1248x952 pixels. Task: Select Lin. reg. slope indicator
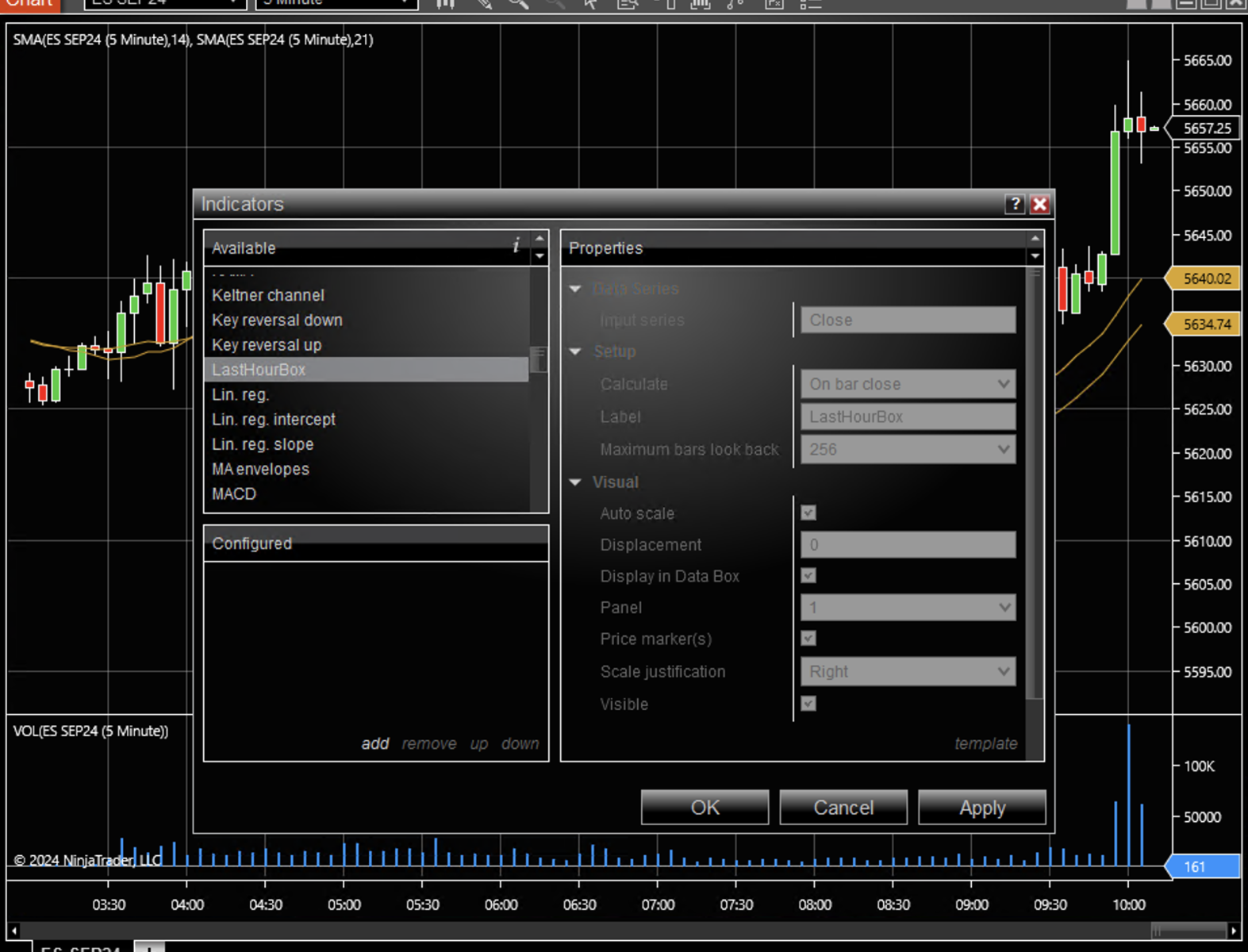(x=367, y=444)
